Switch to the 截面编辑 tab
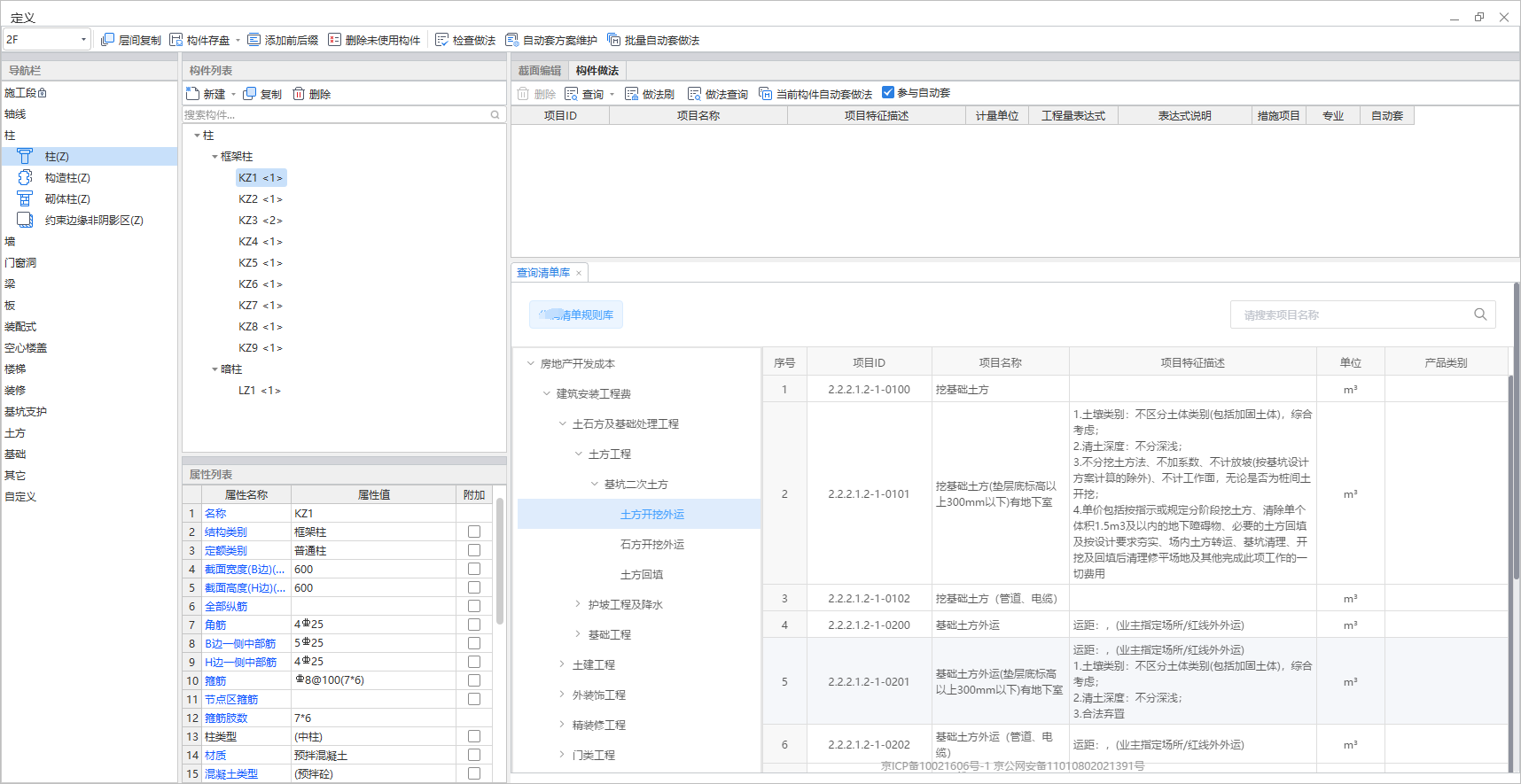This screenshot has height=784, width=1521. click(x=540, y=71)
